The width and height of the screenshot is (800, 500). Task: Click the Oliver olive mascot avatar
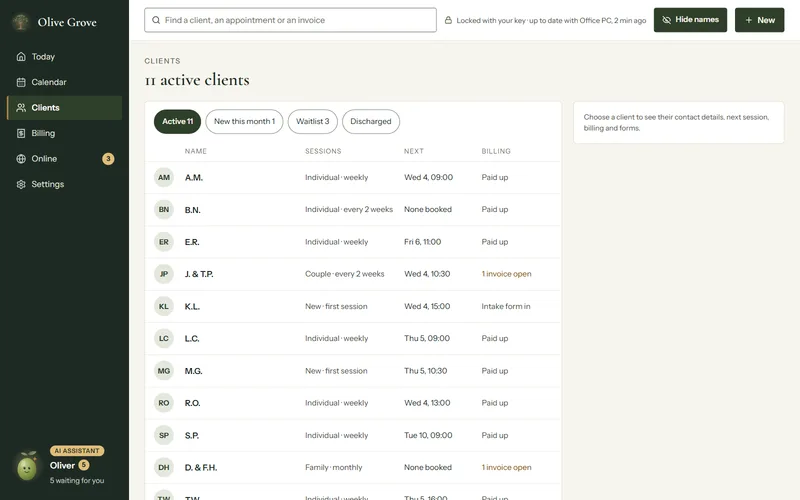click(27, 466)
